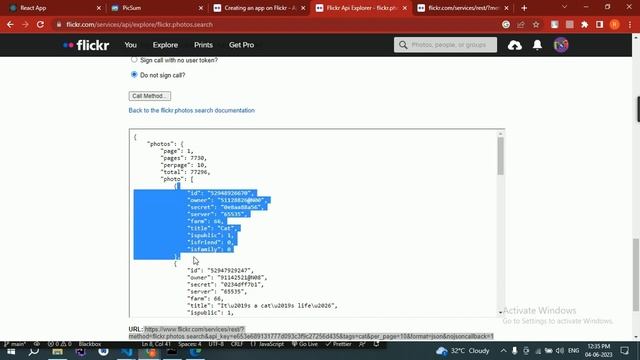Close the Flickr Api Explorer tab
The image size is (640, 360).
(x=404, y=8)
